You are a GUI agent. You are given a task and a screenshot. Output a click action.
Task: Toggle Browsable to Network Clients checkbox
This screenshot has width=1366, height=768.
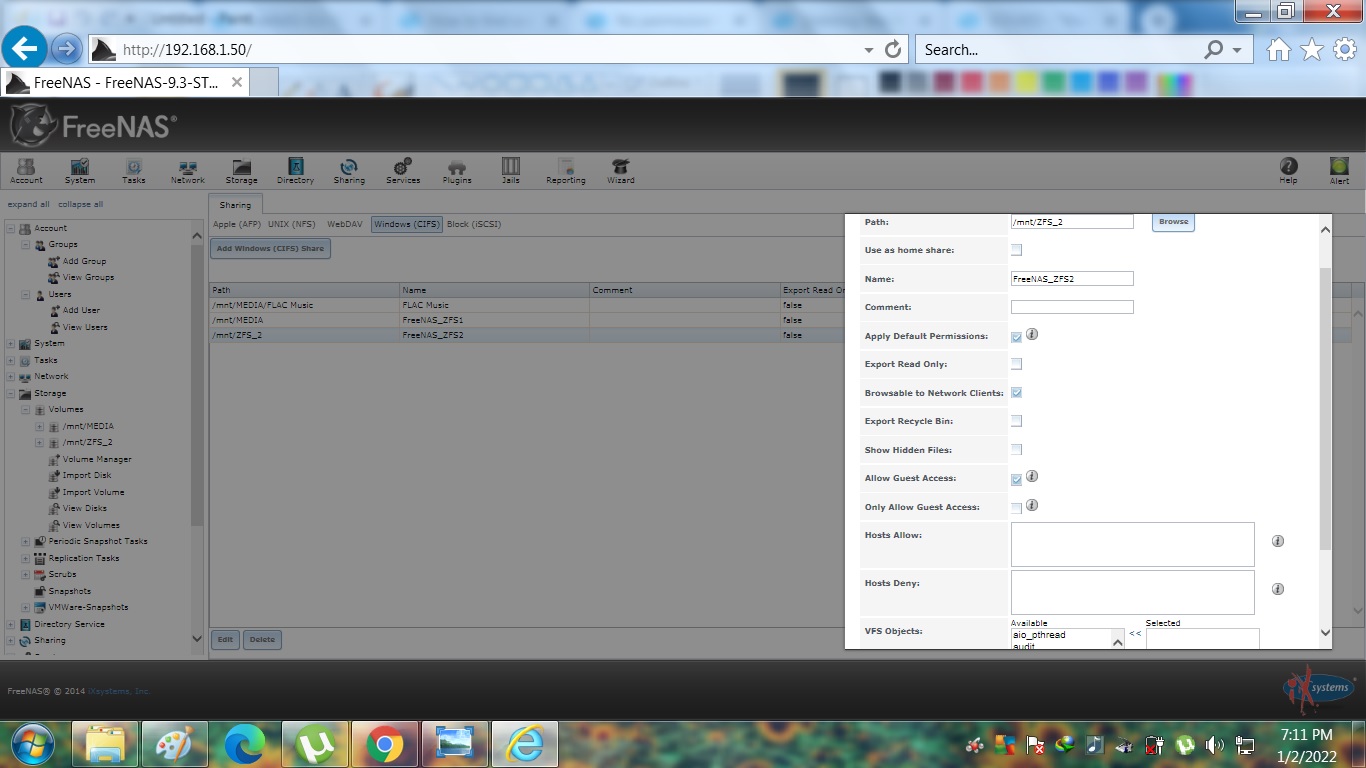point(1016,393)
